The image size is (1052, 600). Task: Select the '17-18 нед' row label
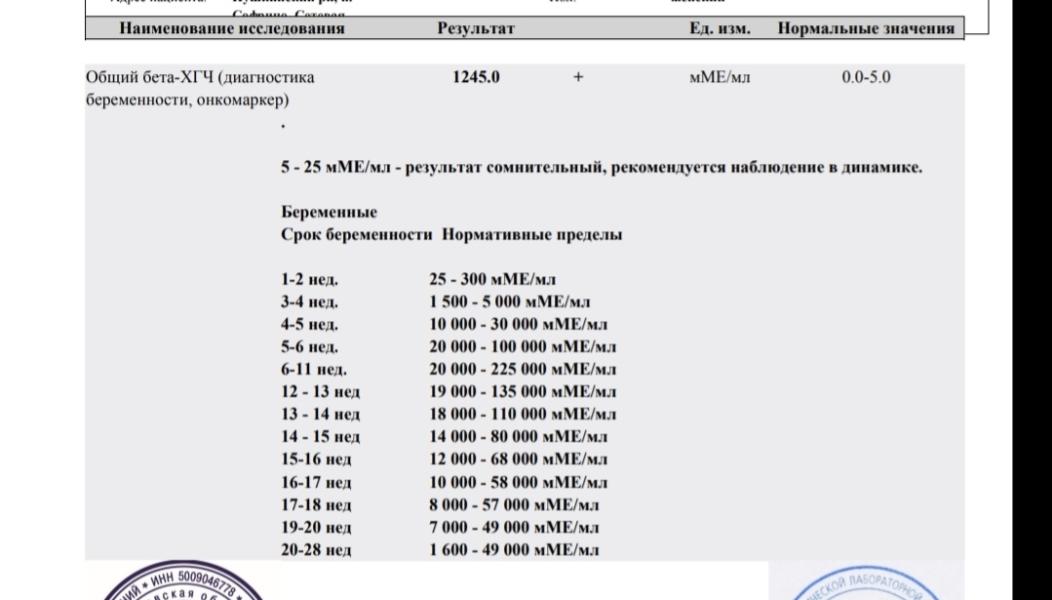316,505
